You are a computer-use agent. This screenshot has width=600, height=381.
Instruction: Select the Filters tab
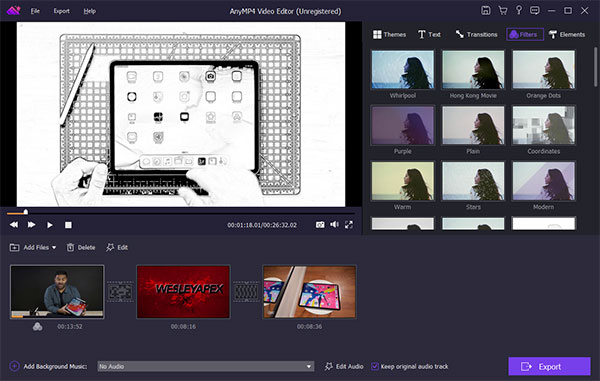coord(525,34)
